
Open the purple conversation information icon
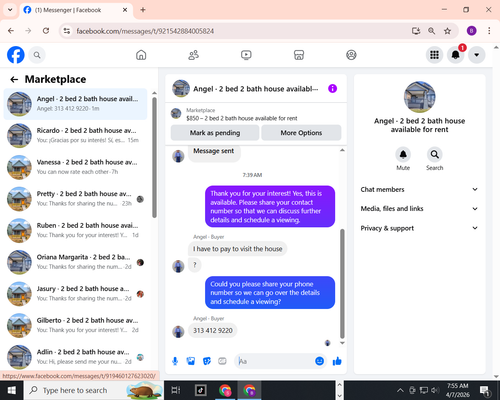(332, 89)
